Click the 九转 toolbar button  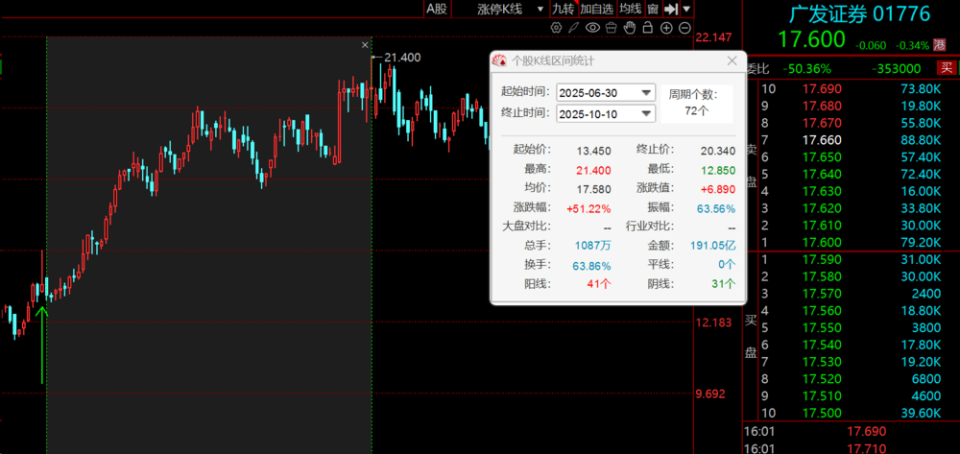pos(563,9)
